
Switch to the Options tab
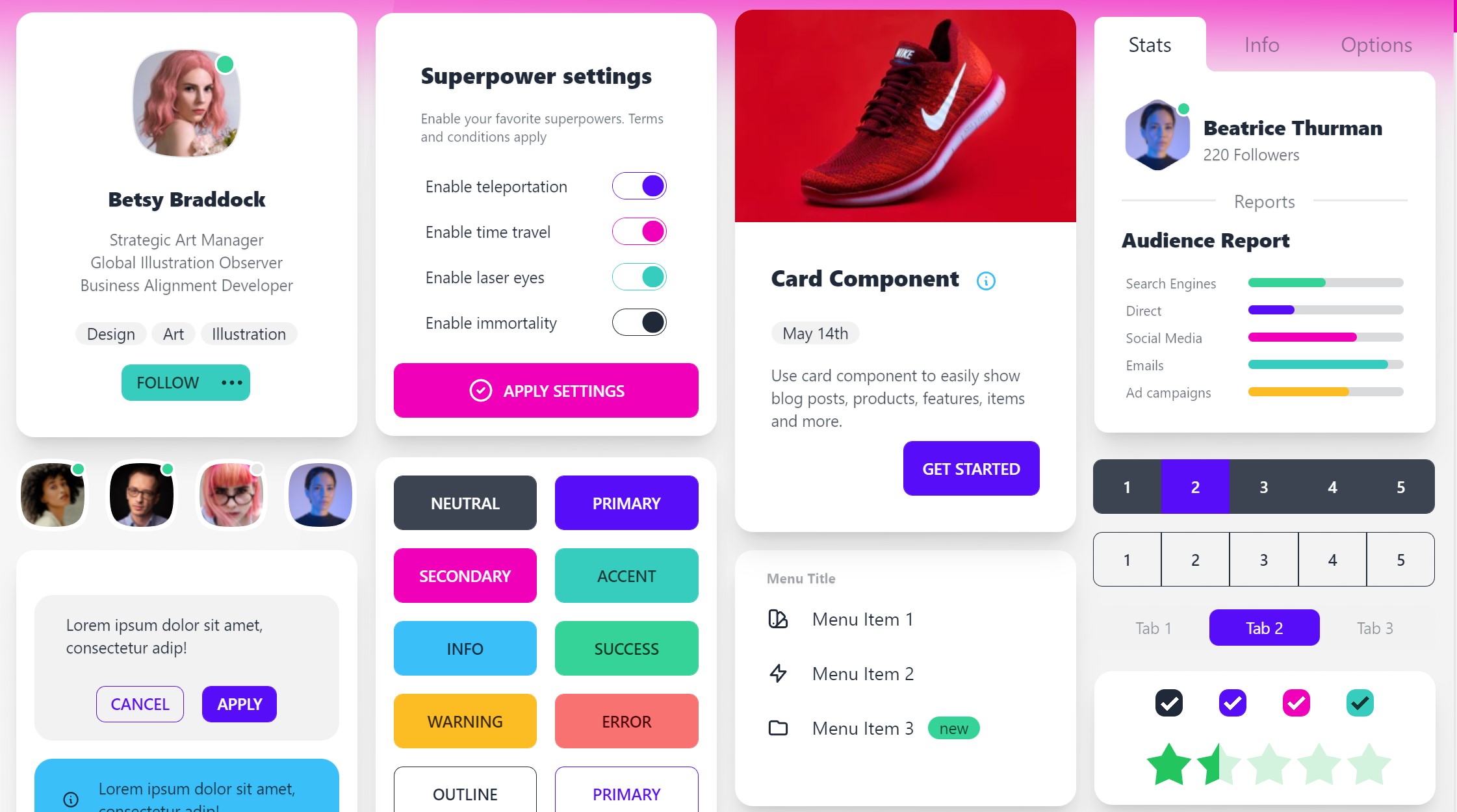click(x=1375, y=44)
